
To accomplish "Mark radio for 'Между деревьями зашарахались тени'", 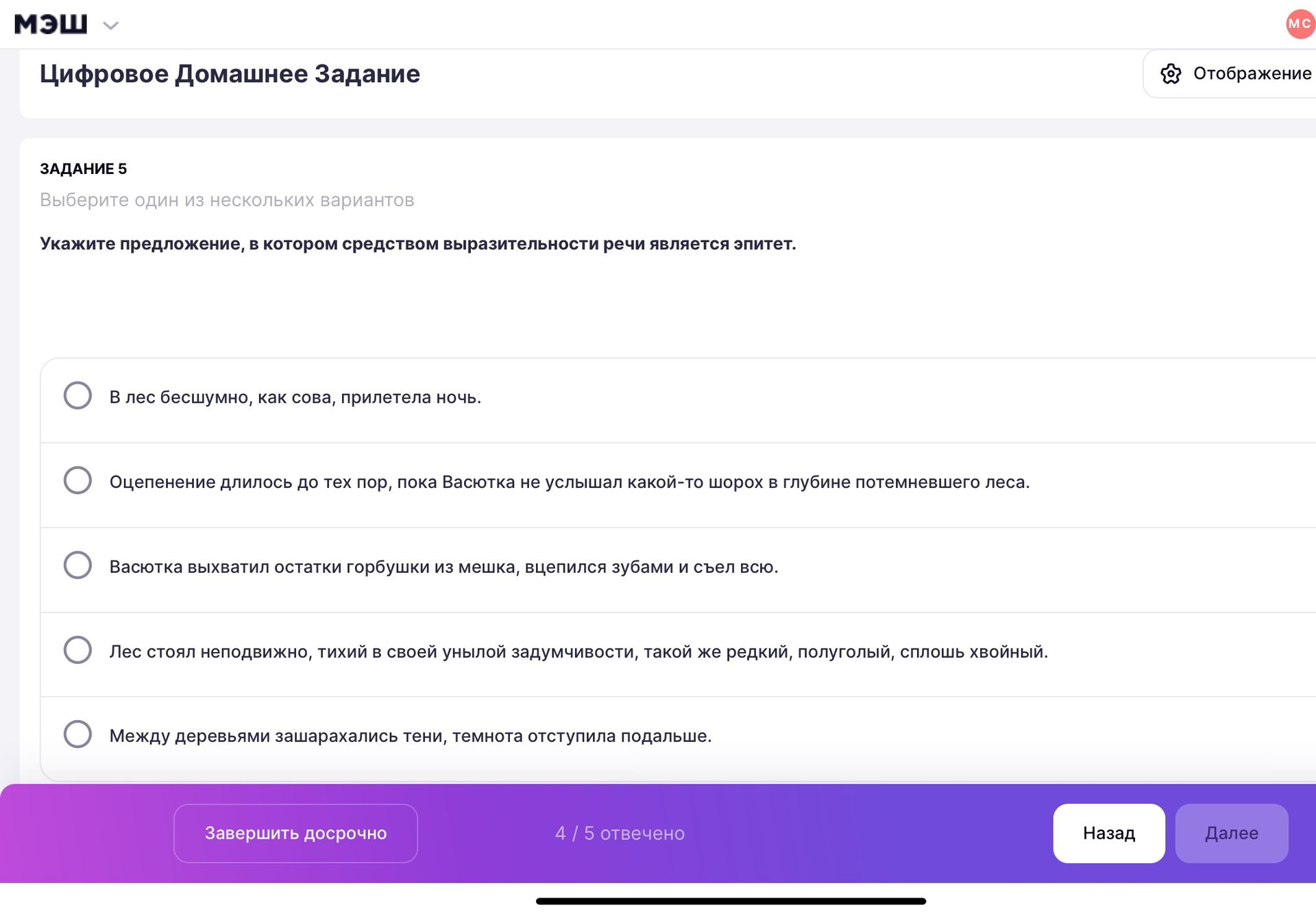I will click(77, 734).
